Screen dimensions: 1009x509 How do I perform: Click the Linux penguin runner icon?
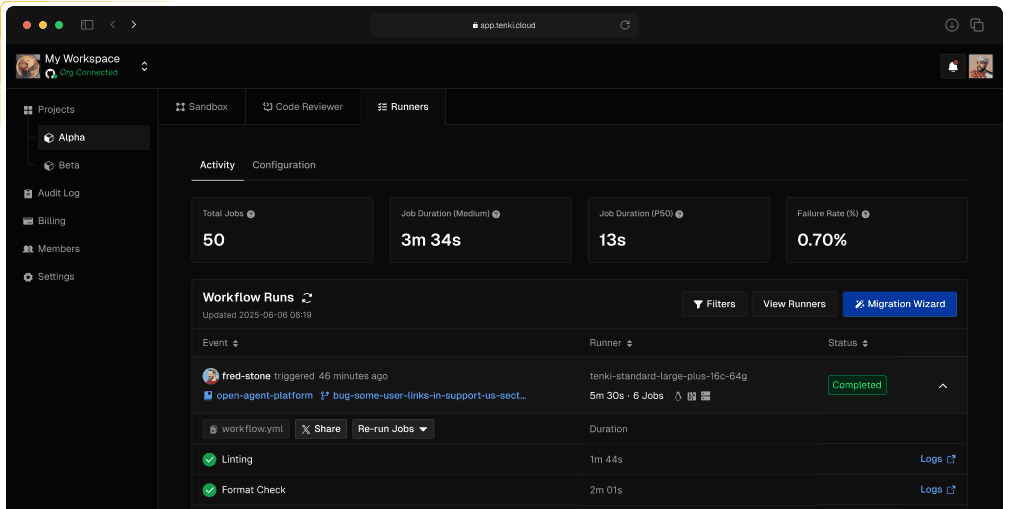coord(678,396)
